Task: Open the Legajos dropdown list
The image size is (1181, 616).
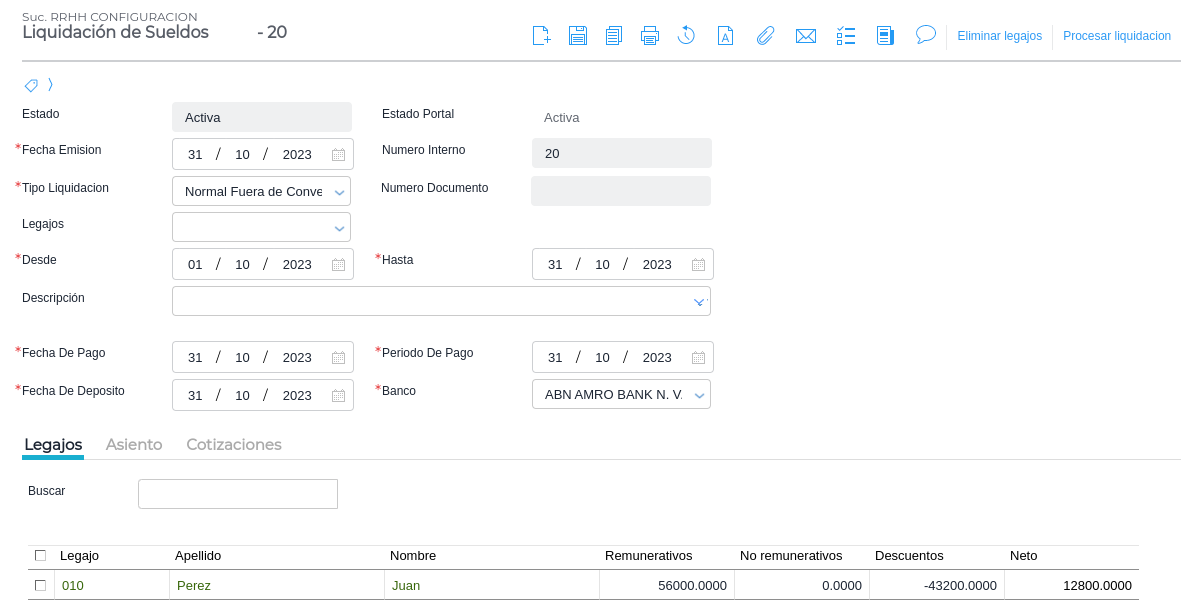Action: tap(339, 228)
